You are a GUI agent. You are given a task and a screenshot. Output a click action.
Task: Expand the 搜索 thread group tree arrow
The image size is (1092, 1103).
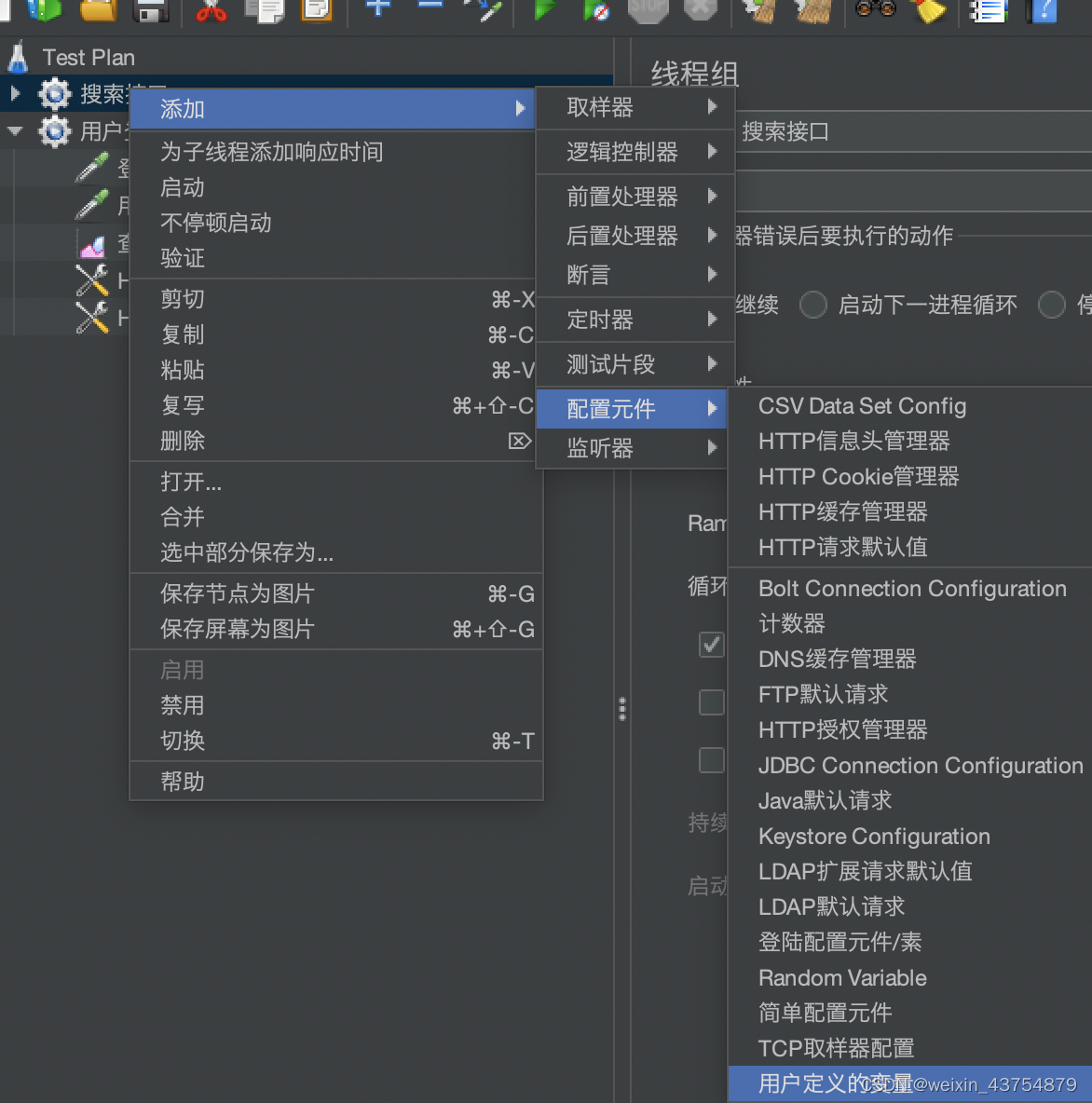(15, 92)
